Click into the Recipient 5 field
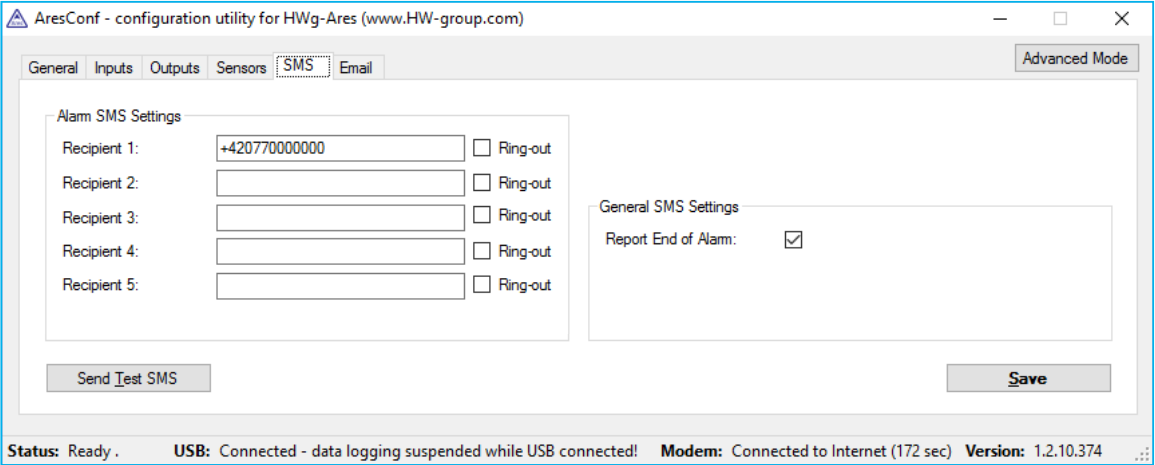The width and height of the screenshot is (1155, 465). tap(340, 286)
